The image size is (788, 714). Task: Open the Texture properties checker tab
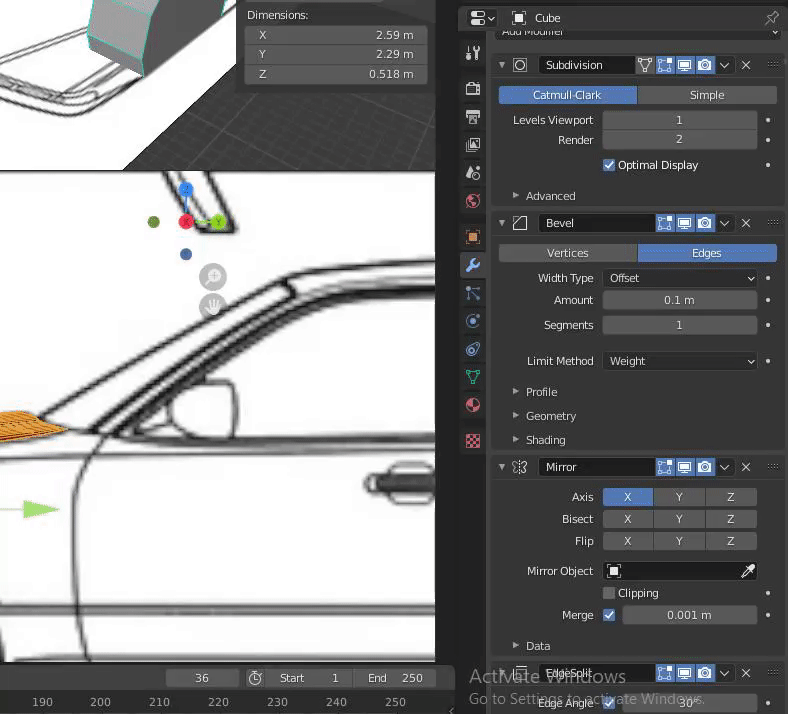472,441
